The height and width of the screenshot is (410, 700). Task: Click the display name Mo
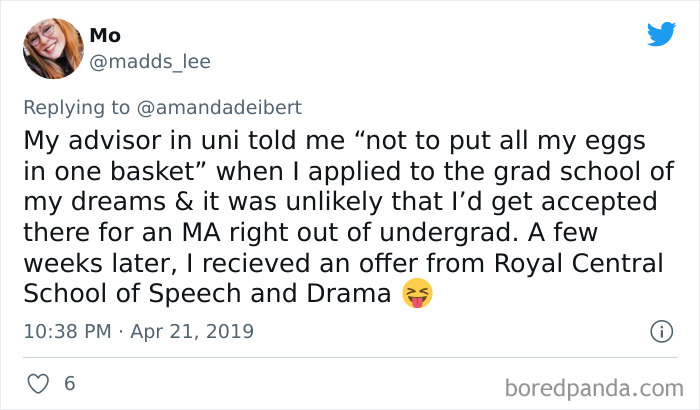pyautogui.click(x=105, y=35)
